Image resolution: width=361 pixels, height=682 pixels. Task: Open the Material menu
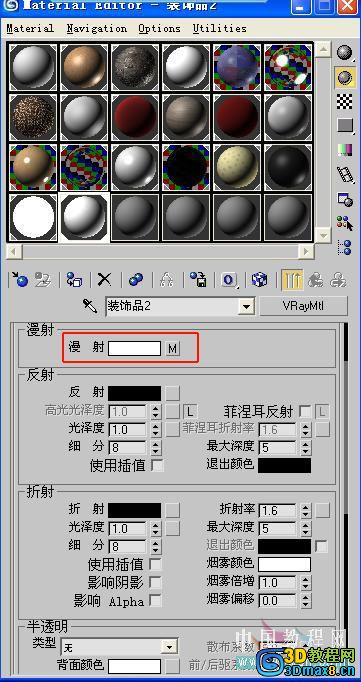[30, 29]
